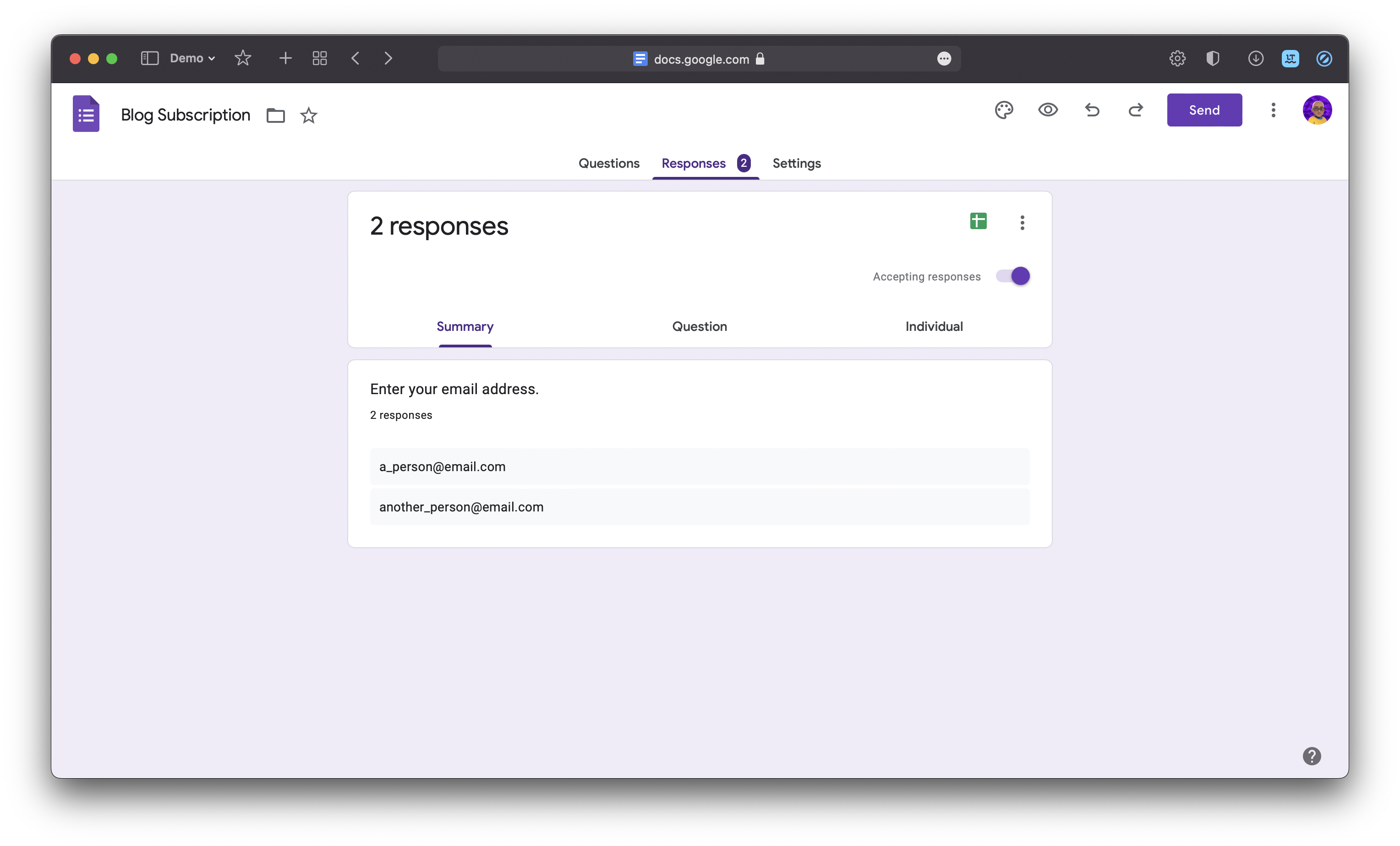This screenshot has height=846, width=1400.
Task: Click the Blog Subscription form title
Action: tap(185, 115)
